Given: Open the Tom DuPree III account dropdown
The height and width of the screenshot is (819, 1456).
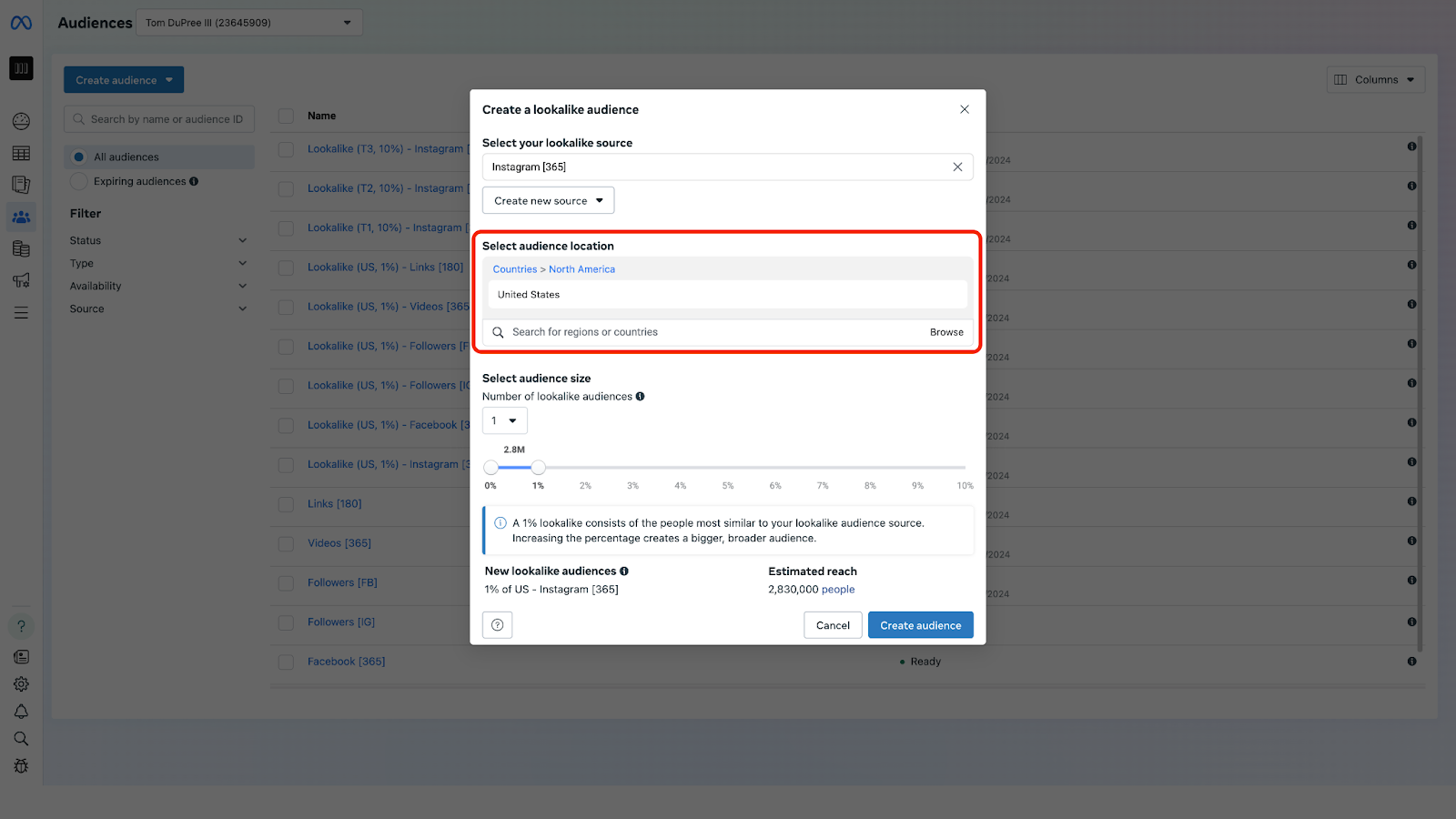Looking at the screenshot, I should click(x=249, y=23).
